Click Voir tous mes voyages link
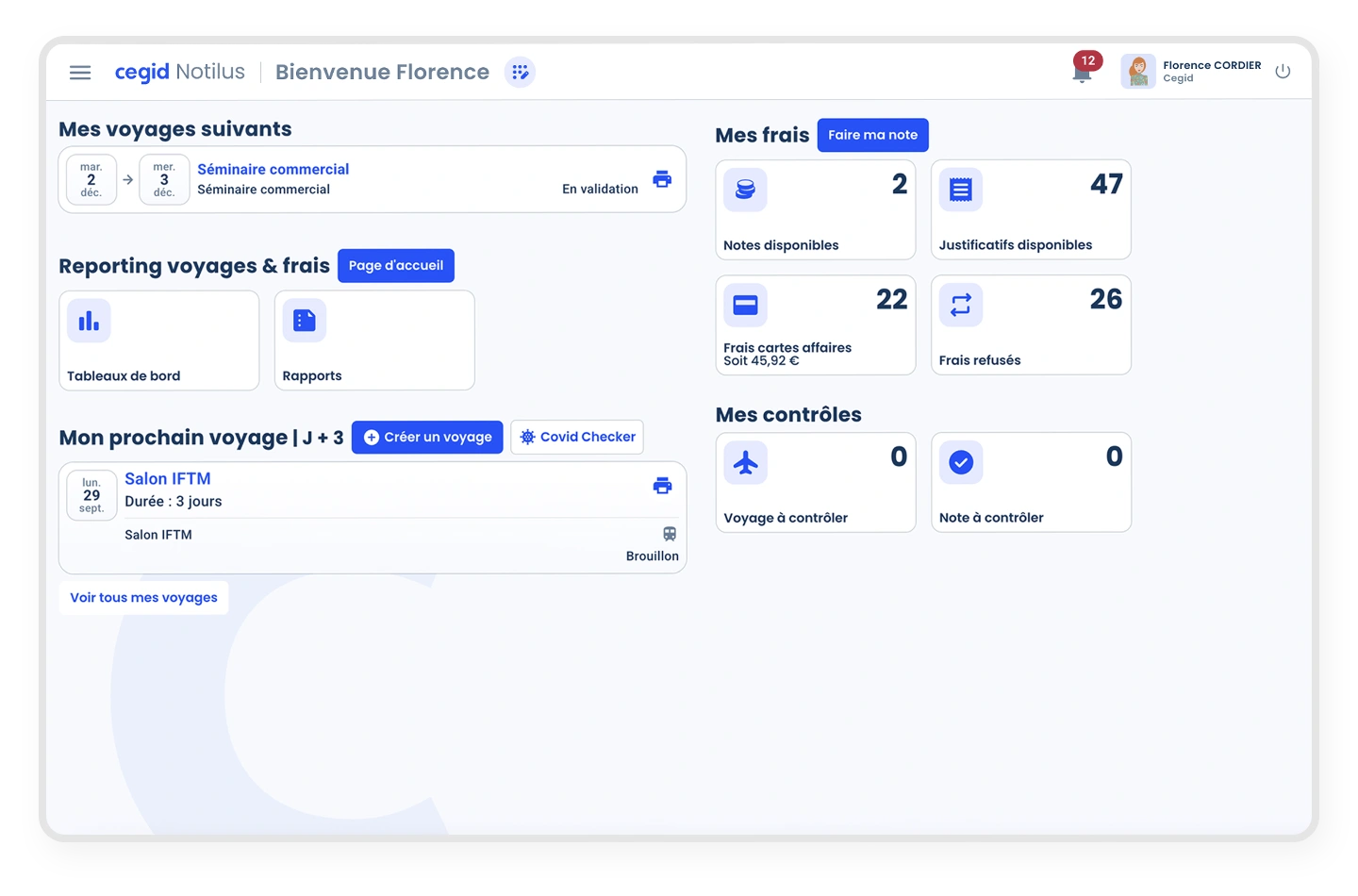Viewport: 1358px width, 896px height. (143, 598)
